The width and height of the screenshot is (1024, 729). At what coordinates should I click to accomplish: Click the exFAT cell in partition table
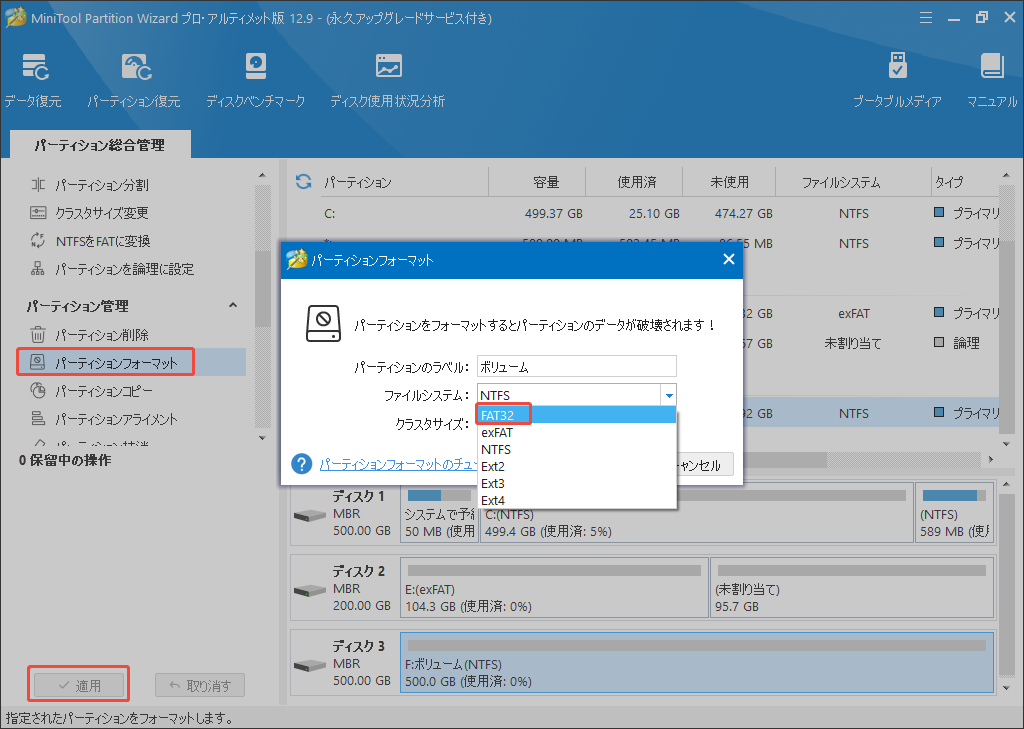coord(854,314)
